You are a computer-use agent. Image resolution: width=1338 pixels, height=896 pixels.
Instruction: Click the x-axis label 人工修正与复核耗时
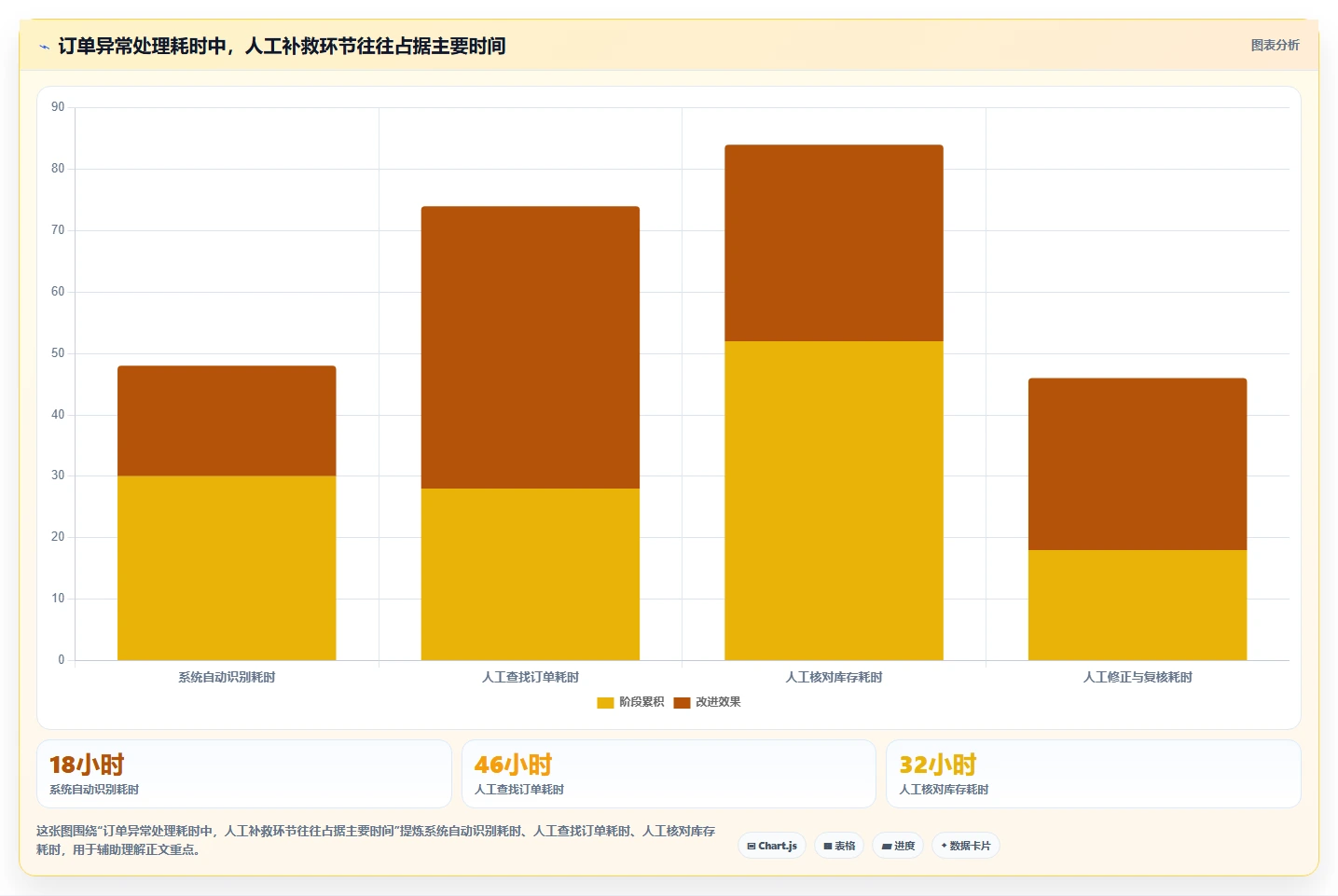(1138, 677)
